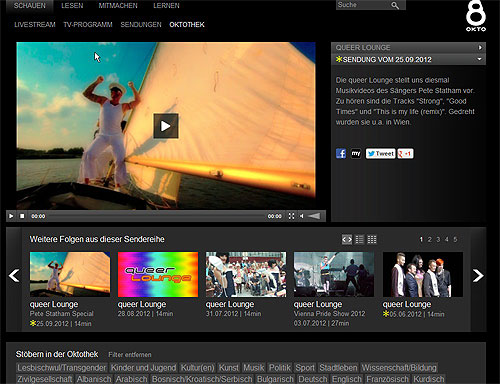Open the Sendungen tab
The height and width of the screenshot is (384, 500).
click(141, 25)
